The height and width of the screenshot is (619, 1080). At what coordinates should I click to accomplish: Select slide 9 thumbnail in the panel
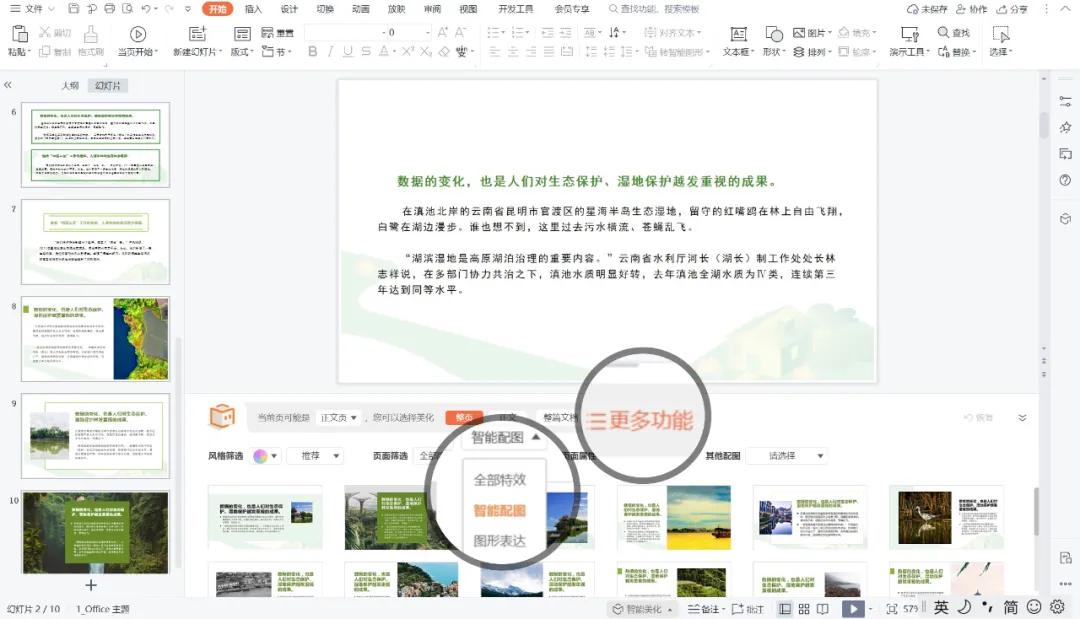[95, 437]
